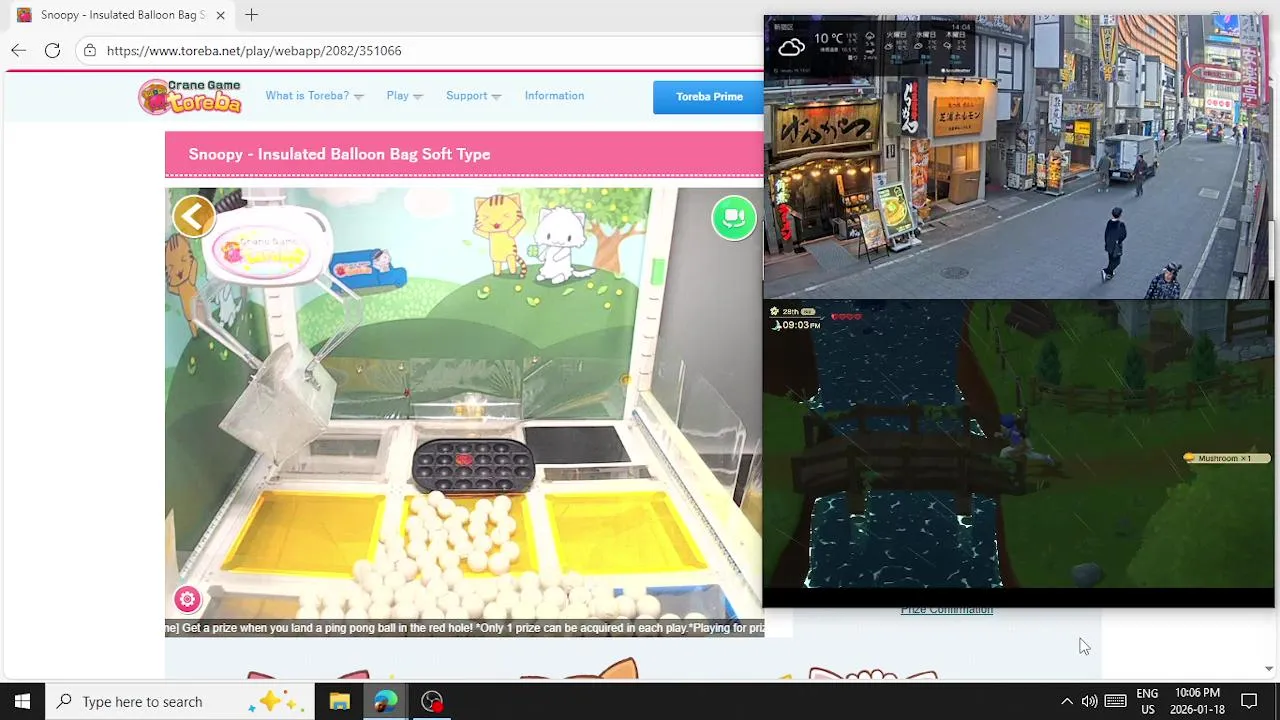Show hidden system tray icons
The image size is (1280, 720).
point(1066,701)
